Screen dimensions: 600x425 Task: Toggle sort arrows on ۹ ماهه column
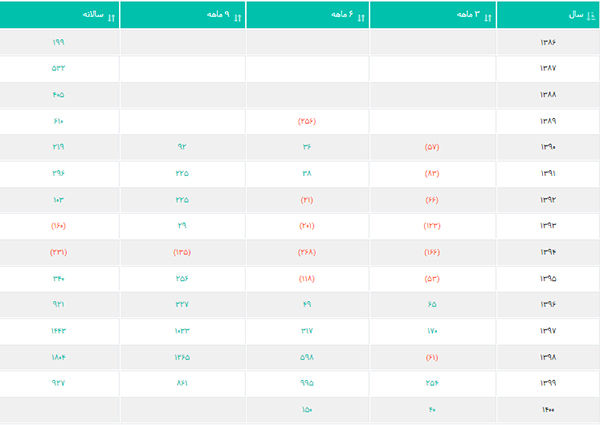point(235,16)
